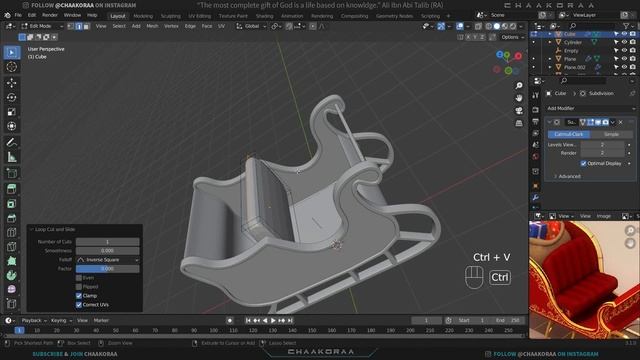Open the File menu
Viewport: 640px width, 360px height.
[x=18, y=15]
